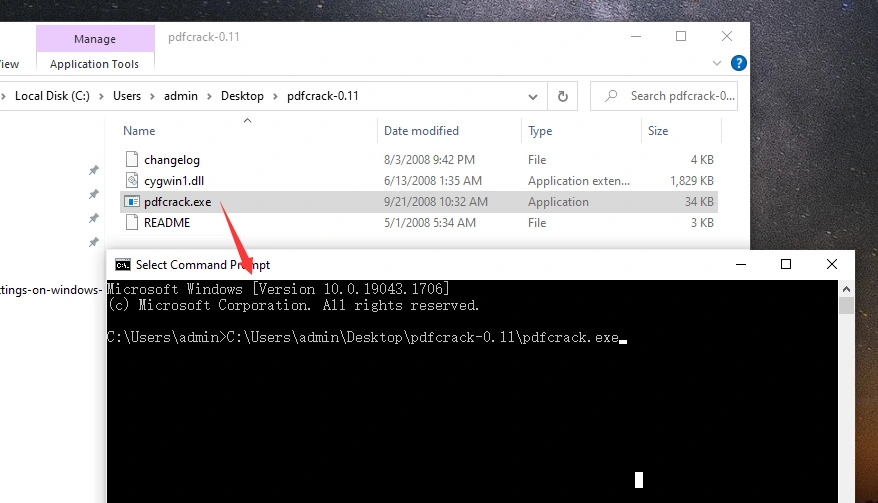Sort files by Size column

tap(658, 131)
